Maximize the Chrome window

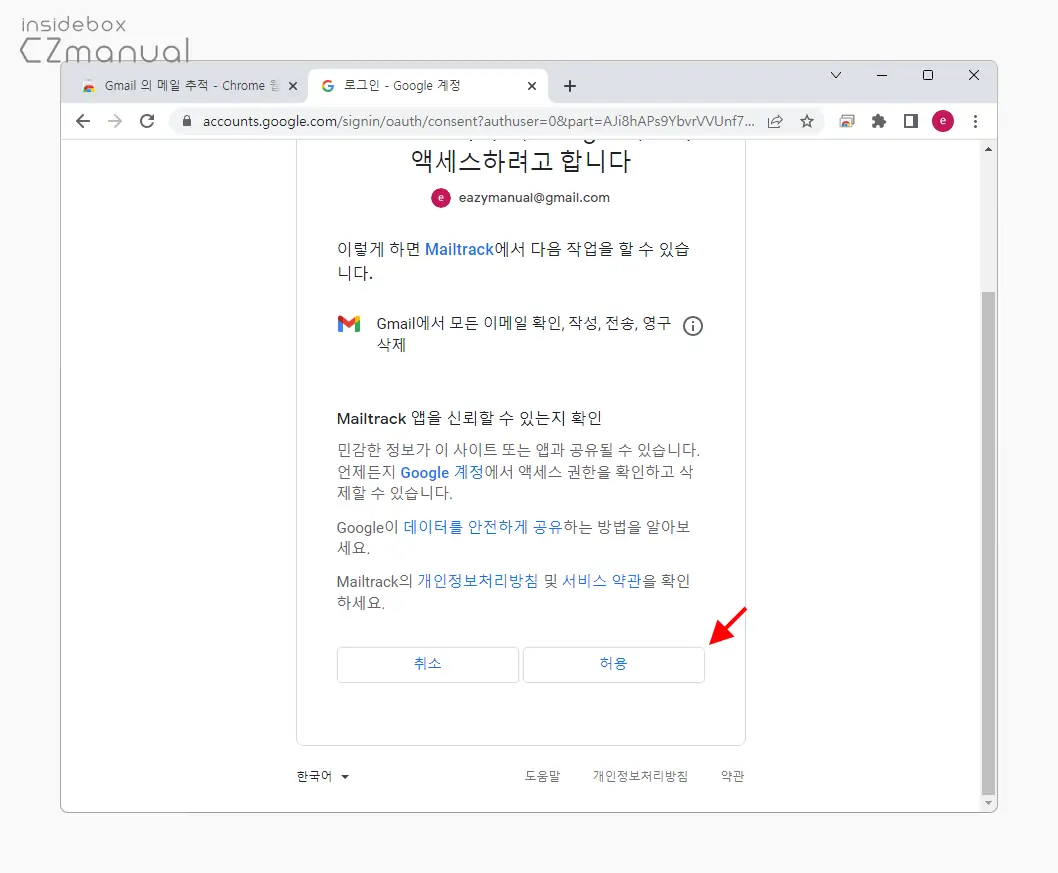928,75
